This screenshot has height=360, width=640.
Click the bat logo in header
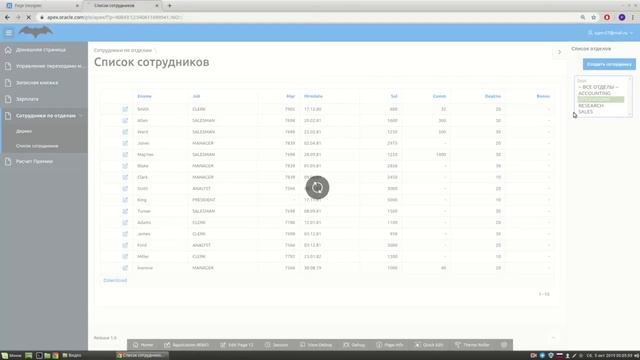point(36,32)
